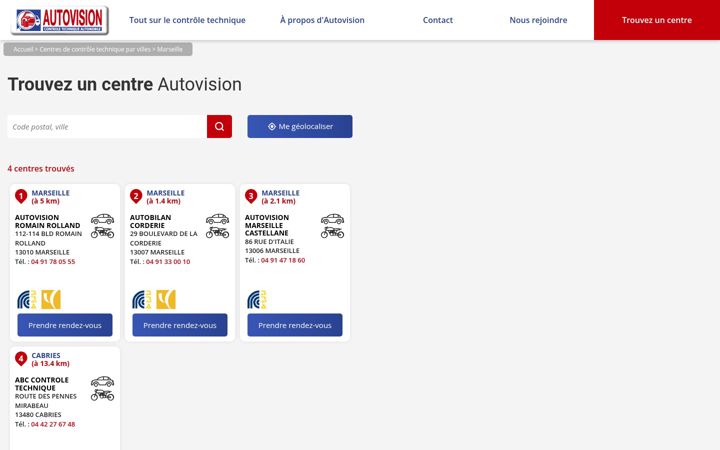Screen dimensions: 720x450
Task: Open À propos d'Autovision menu
Action: pos(322,20)
